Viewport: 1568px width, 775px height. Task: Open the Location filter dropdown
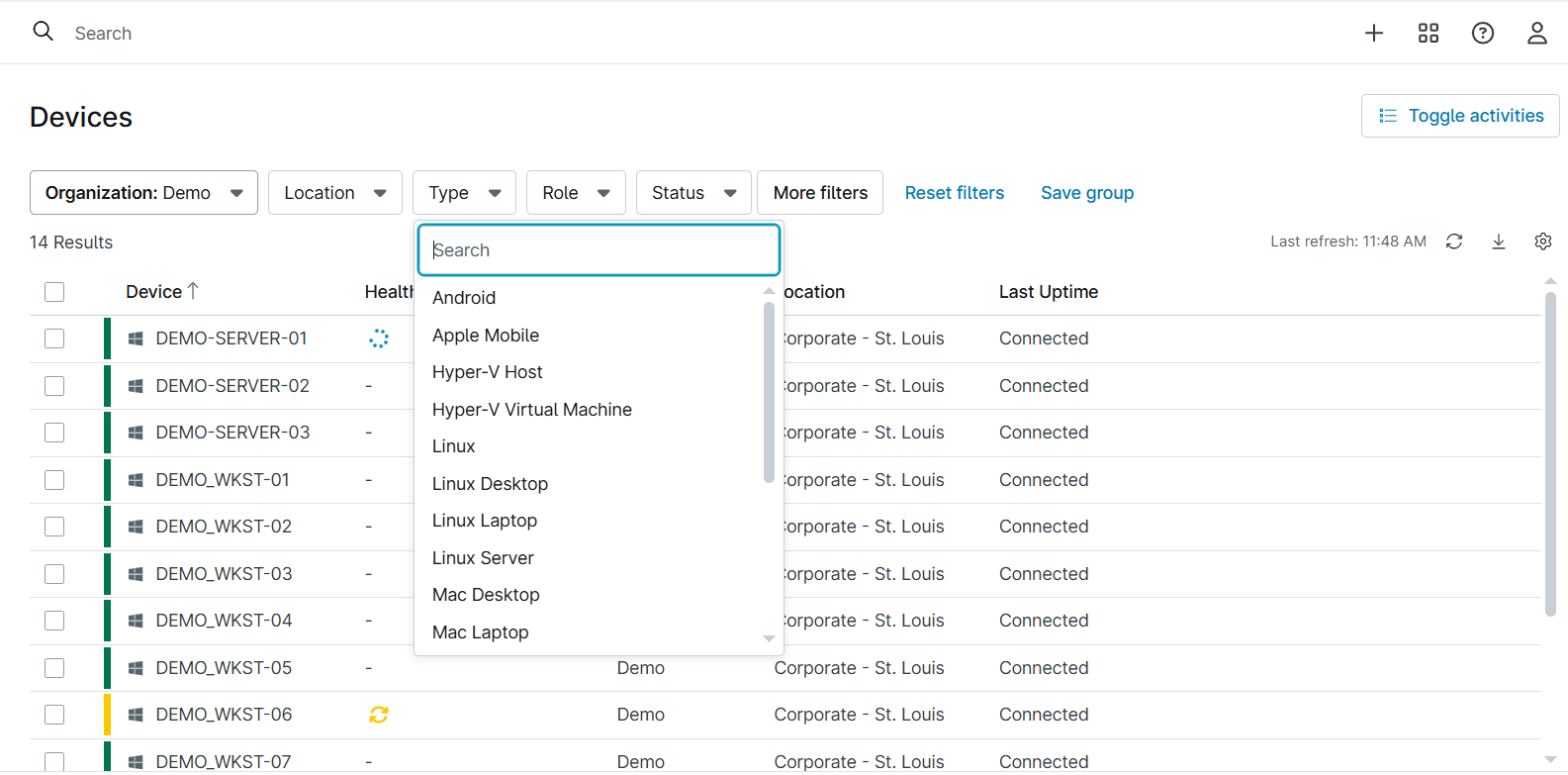(x=335, y=193)
